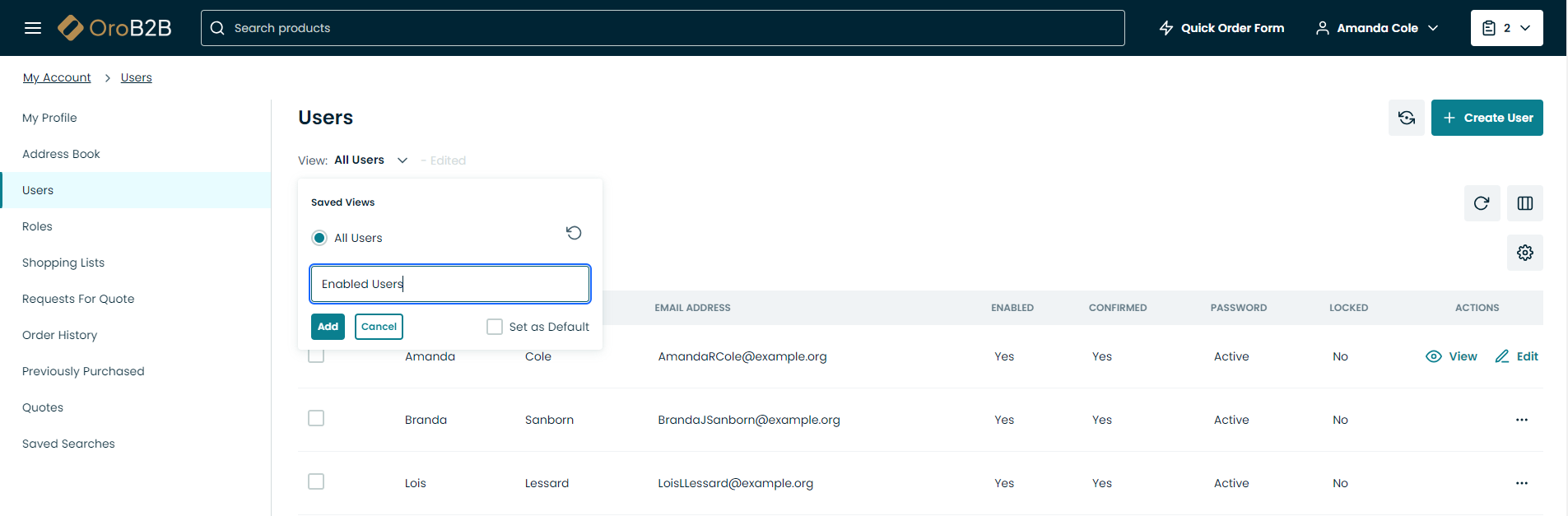Screen dimensions: 1568x516
Task: Open Order History from sidebar
Action: [x=59, y=335]
